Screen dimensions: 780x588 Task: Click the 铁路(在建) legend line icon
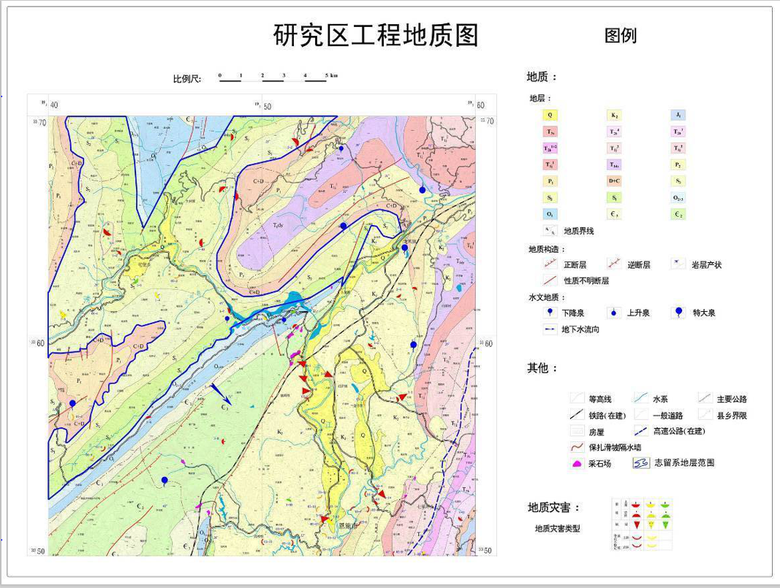pos(577,415)
